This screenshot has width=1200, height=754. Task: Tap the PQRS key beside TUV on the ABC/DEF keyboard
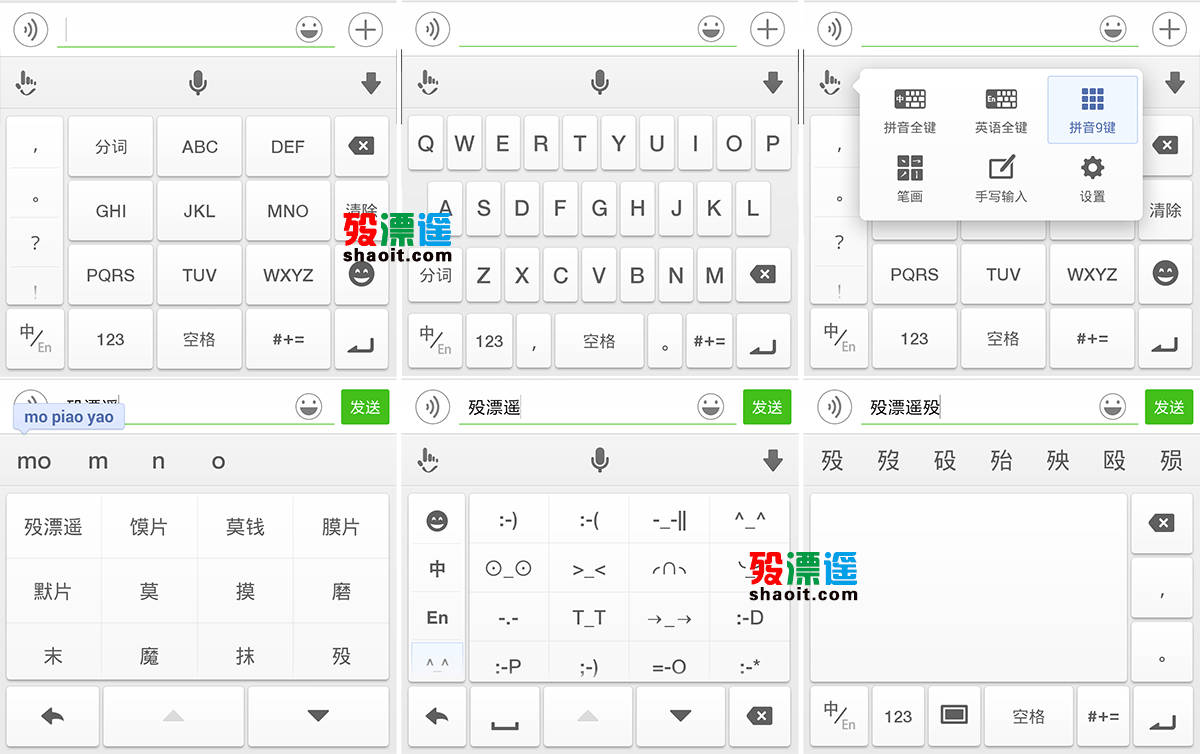(x=110, y=275)
